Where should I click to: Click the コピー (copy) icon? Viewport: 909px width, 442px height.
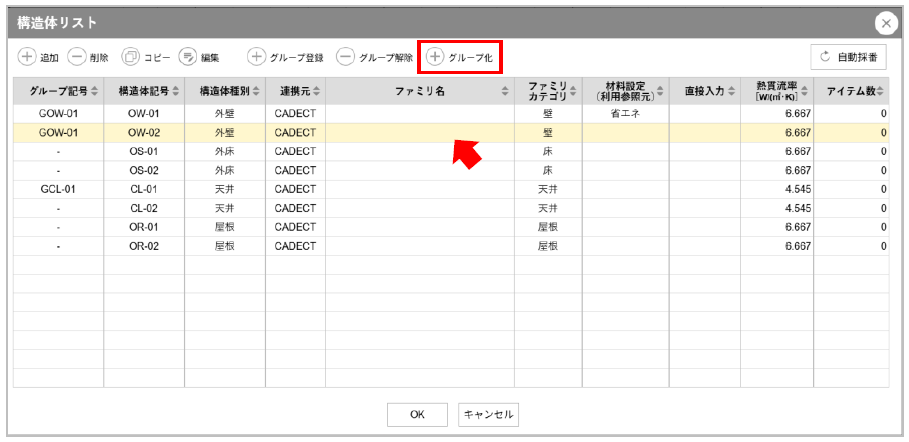(130, 57)
